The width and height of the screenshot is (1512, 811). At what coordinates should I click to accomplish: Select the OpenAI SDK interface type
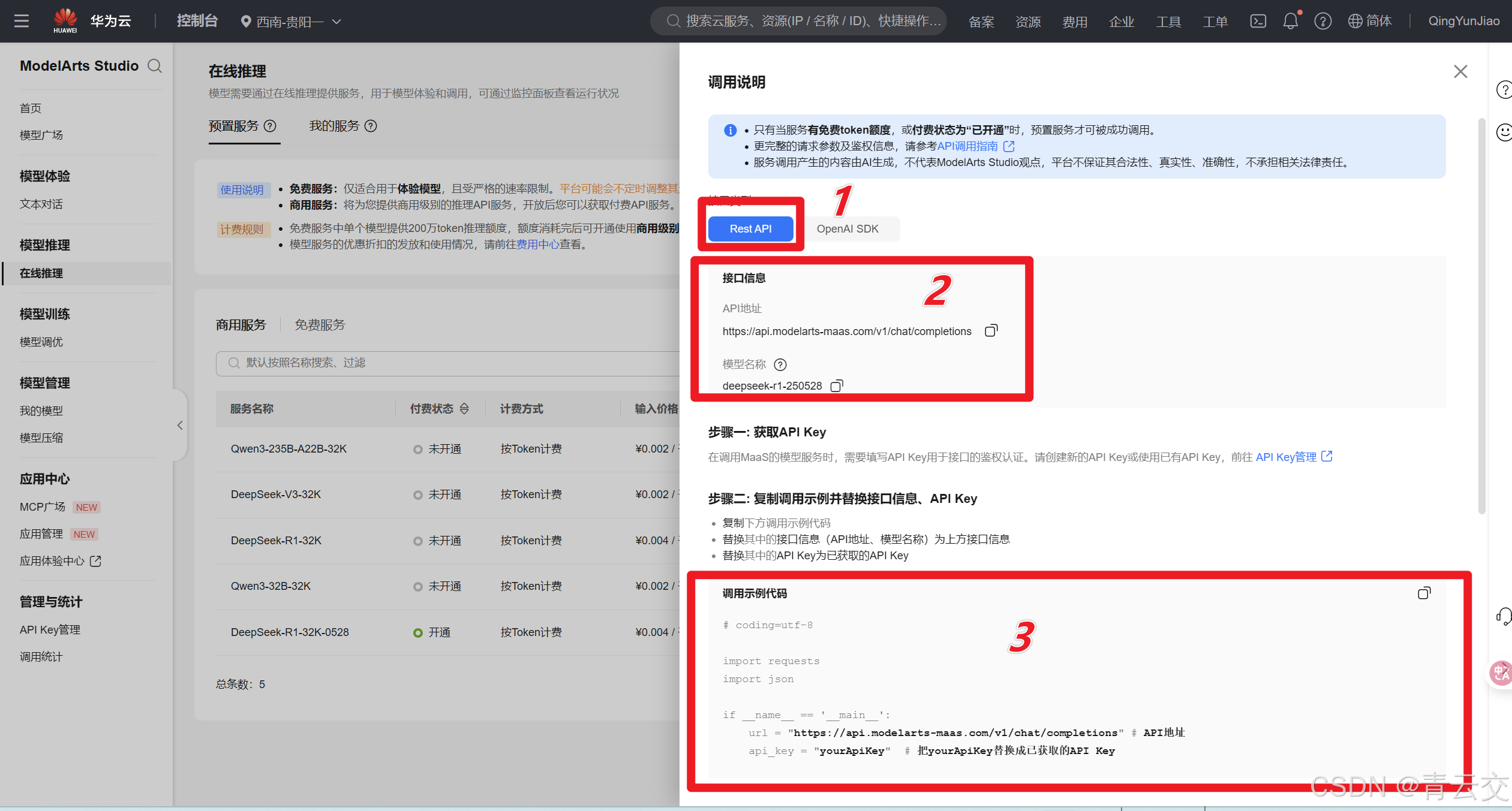click(847, 229)
